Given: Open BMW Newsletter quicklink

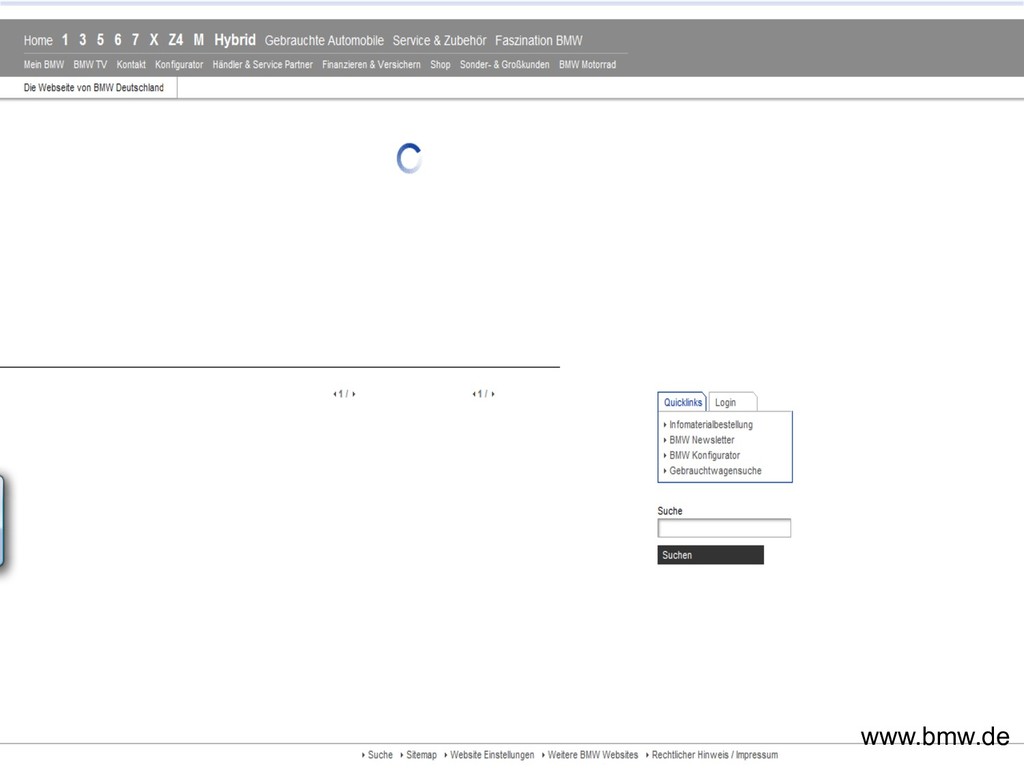Looking at the screenshot, I should (701, 440).
